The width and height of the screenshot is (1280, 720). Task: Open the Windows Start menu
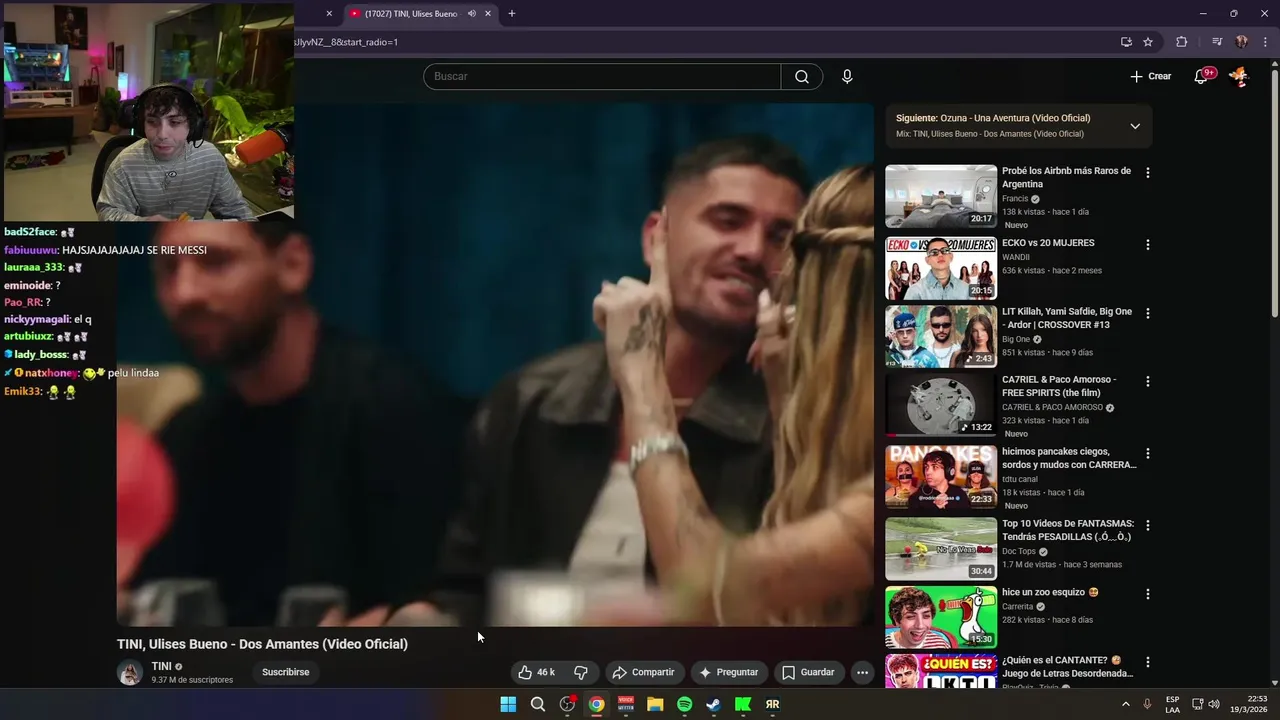pyautogui.click(x=508, y=704)
